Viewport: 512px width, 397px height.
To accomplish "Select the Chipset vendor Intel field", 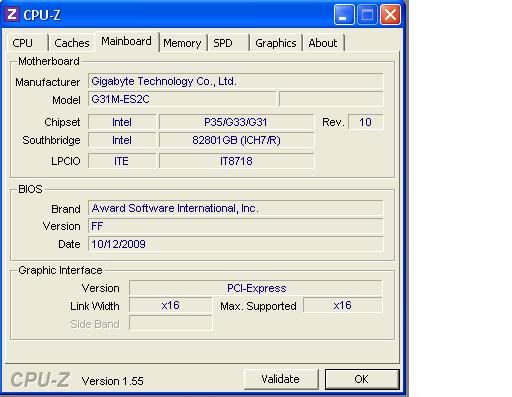I will (x=122, y=122).
